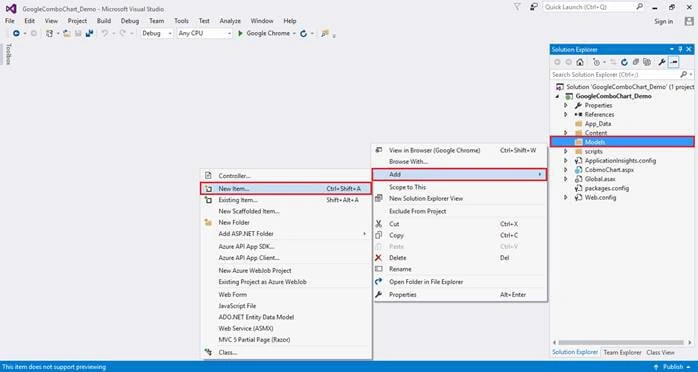Start debugging with the green play icon
The image size is (698, 372).
pyautogui.click(x=240, y=33)
